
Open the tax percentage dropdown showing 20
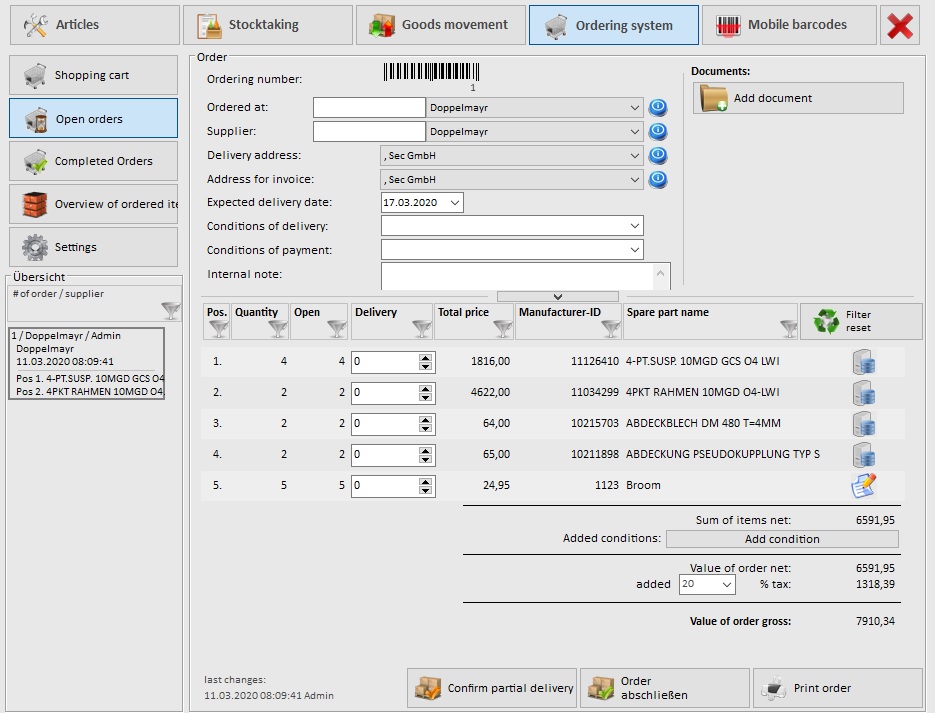click(725, 584)
